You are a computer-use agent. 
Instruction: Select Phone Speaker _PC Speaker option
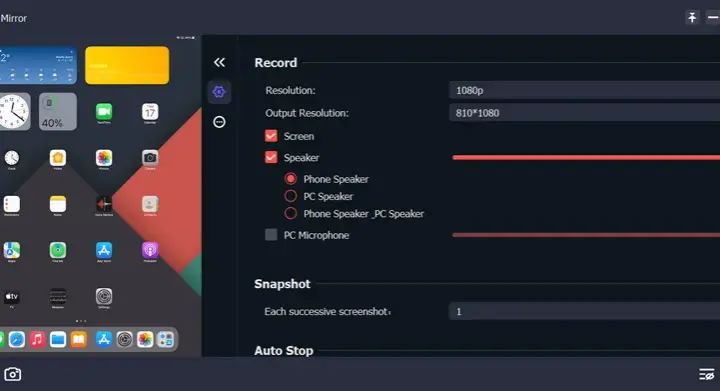pyautogui.click(x=290, y=213)
